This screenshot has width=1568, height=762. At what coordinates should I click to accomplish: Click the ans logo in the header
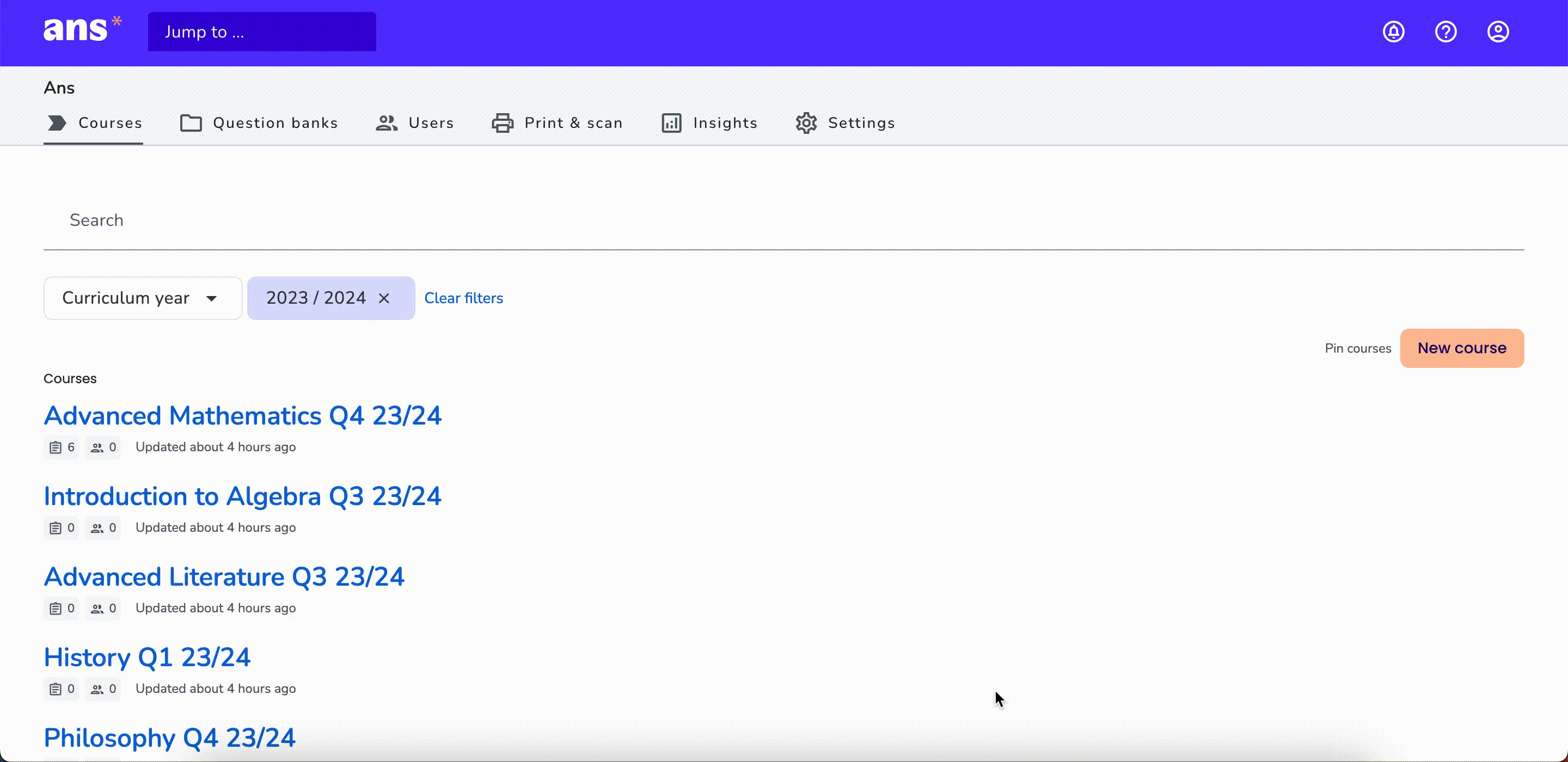(82, 29)
